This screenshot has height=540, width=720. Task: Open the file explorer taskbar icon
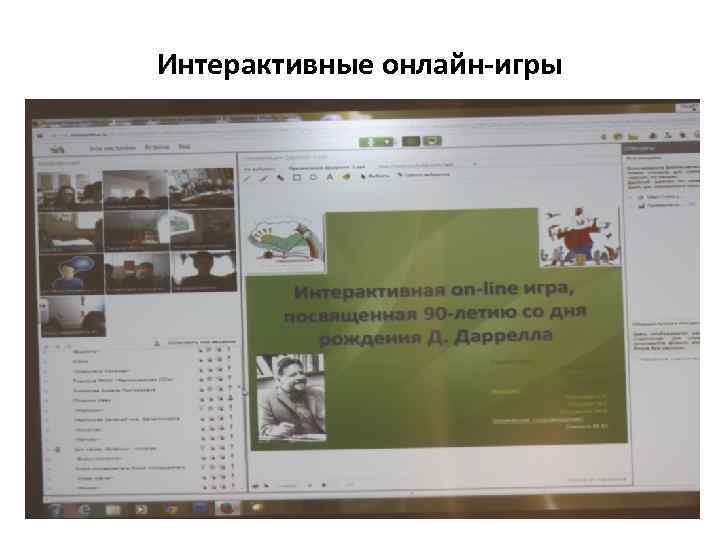point(113,509)
